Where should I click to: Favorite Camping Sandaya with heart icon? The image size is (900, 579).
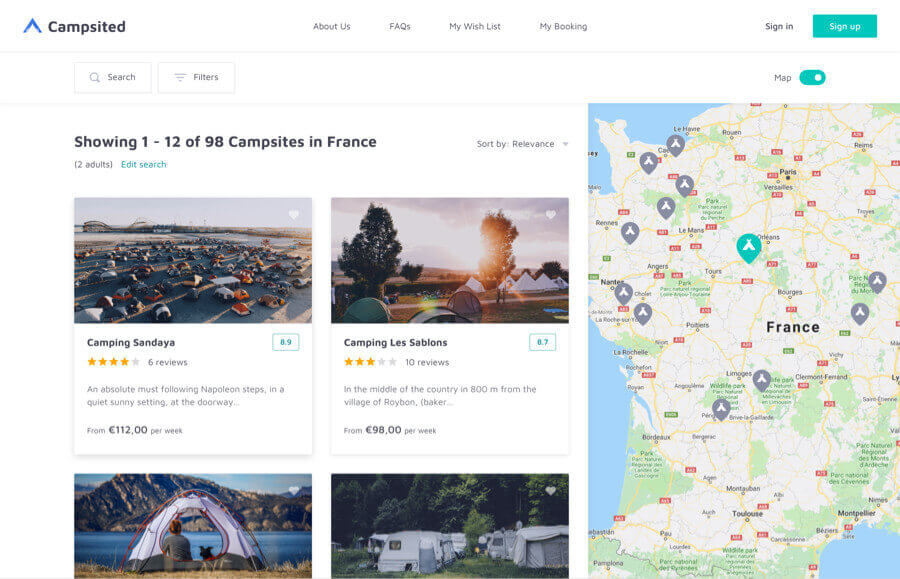pyautogui.click(x=294, y=215)
